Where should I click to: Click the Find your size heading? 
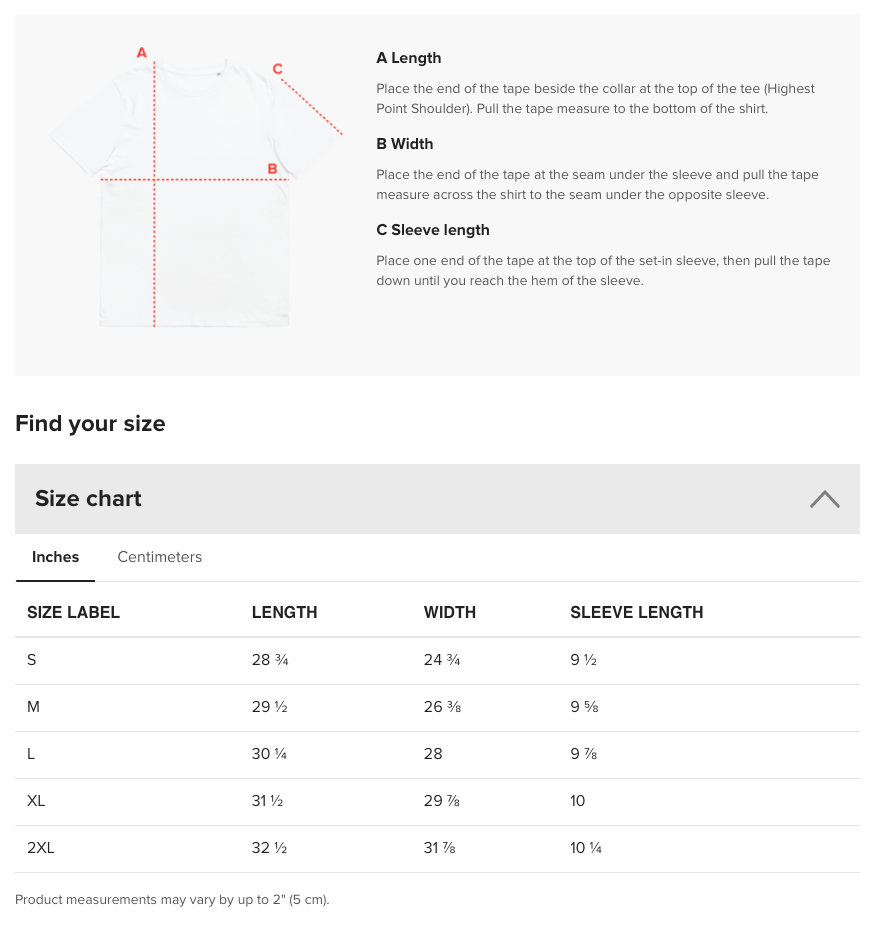coord(90,424)
